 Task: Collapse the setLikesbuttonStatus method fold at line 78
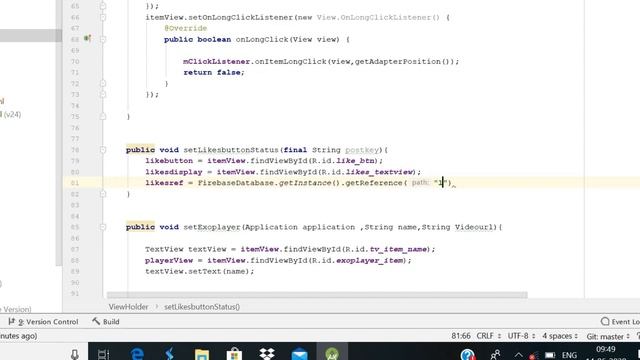tap(103, 150)
